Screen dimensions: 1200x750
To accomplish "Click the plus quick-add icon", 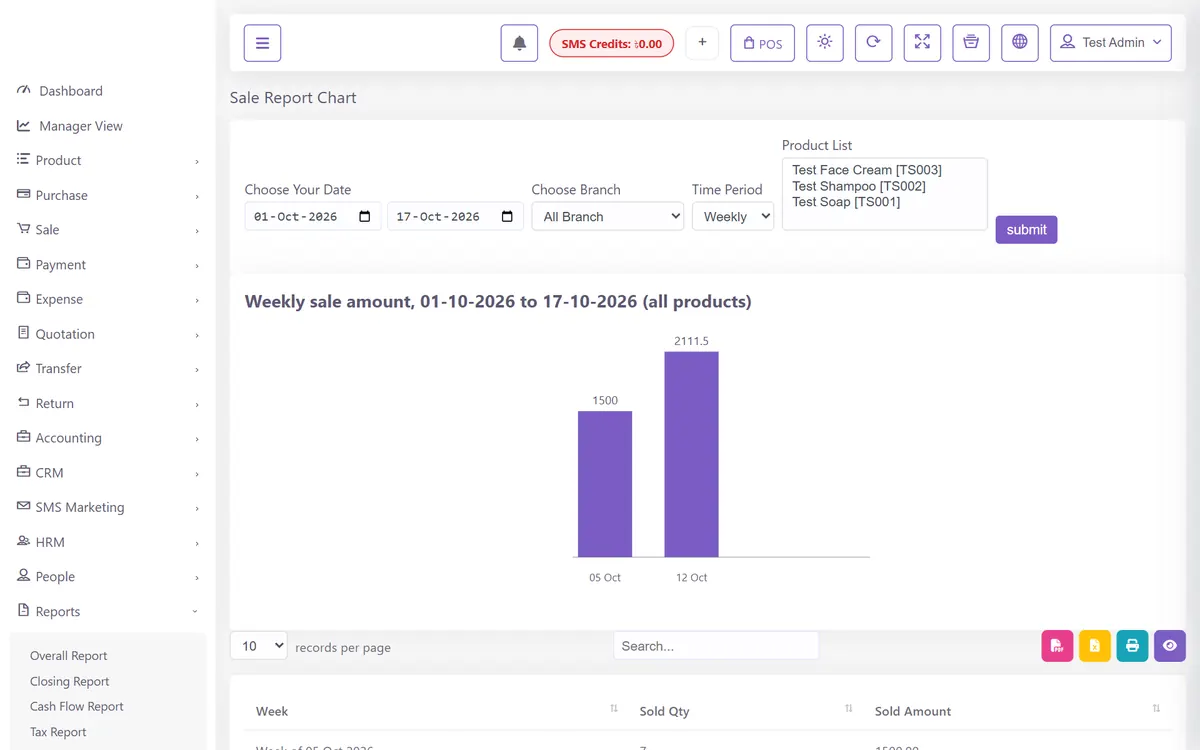I will pos(702,43).
